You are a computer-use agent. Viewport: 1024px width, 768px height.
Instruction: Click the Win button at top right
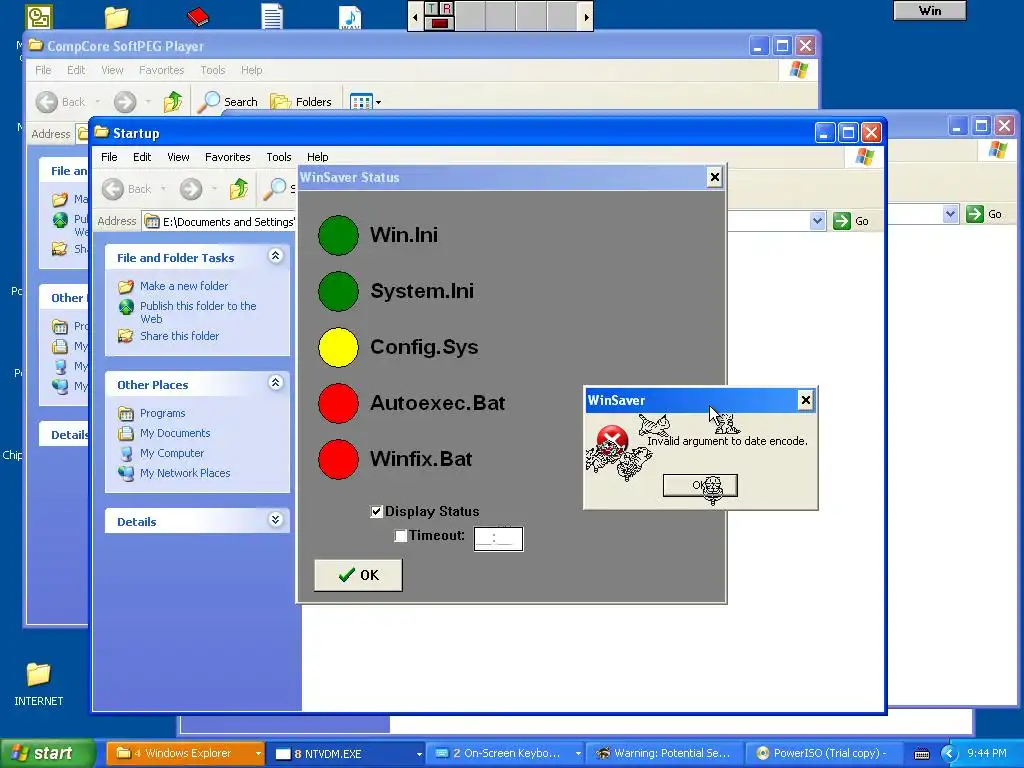pos(929,10)
